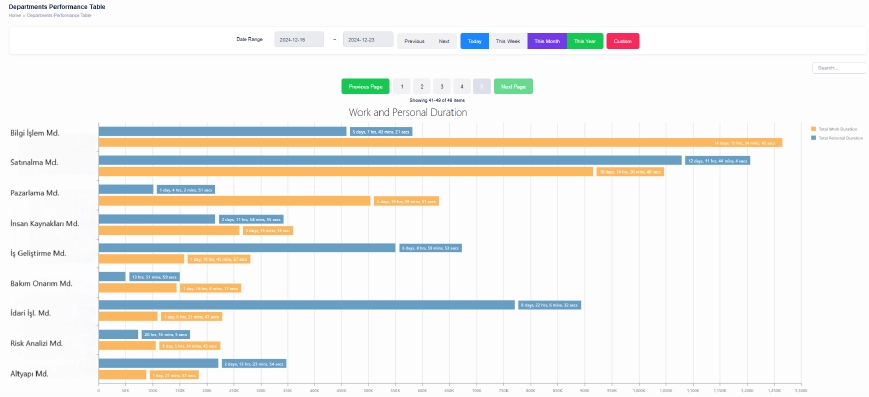Click İş Geliştirme orange work duration bar

(x=141, y=259)
